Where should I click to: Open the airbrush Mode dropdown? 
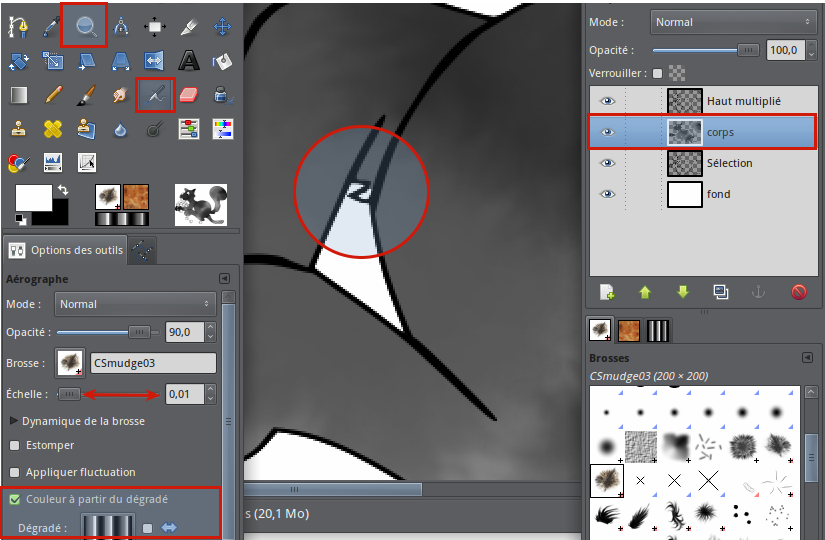(135, 303)
